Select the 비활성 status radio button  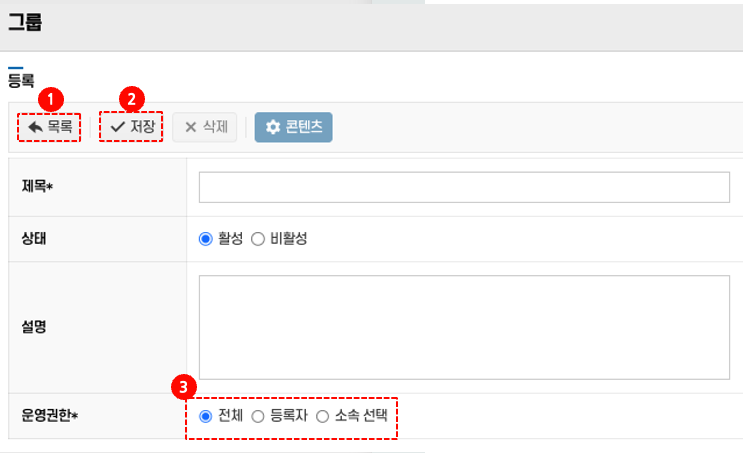(257, 239)
